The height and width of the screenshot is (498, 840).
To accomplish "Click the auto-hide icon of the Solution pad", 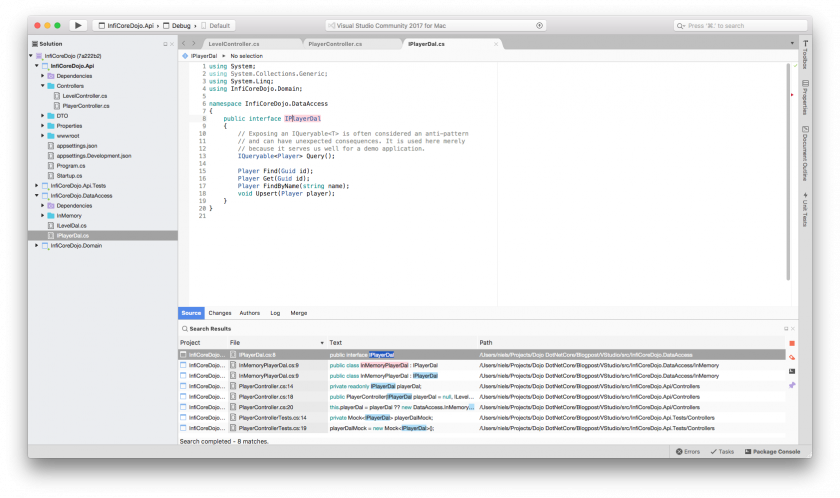I will [165, 44].
